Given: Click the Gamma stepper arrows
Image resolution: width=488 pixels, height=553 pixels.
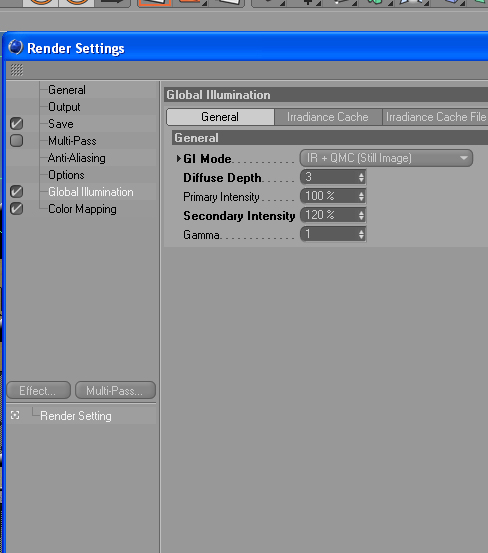Looking at the screenshot, I should coord(361,234).
